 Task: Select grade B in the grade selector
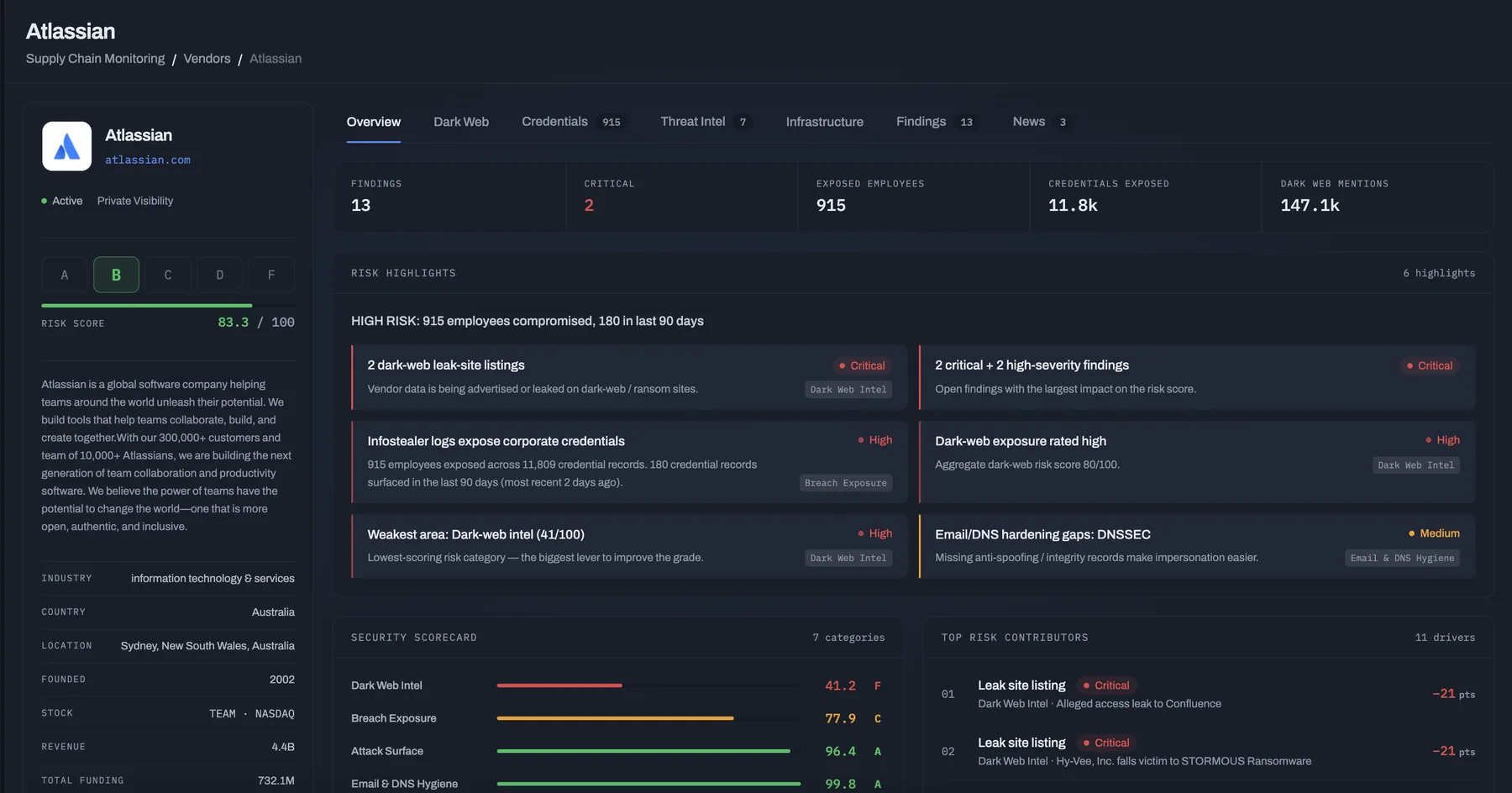(116, 275)
